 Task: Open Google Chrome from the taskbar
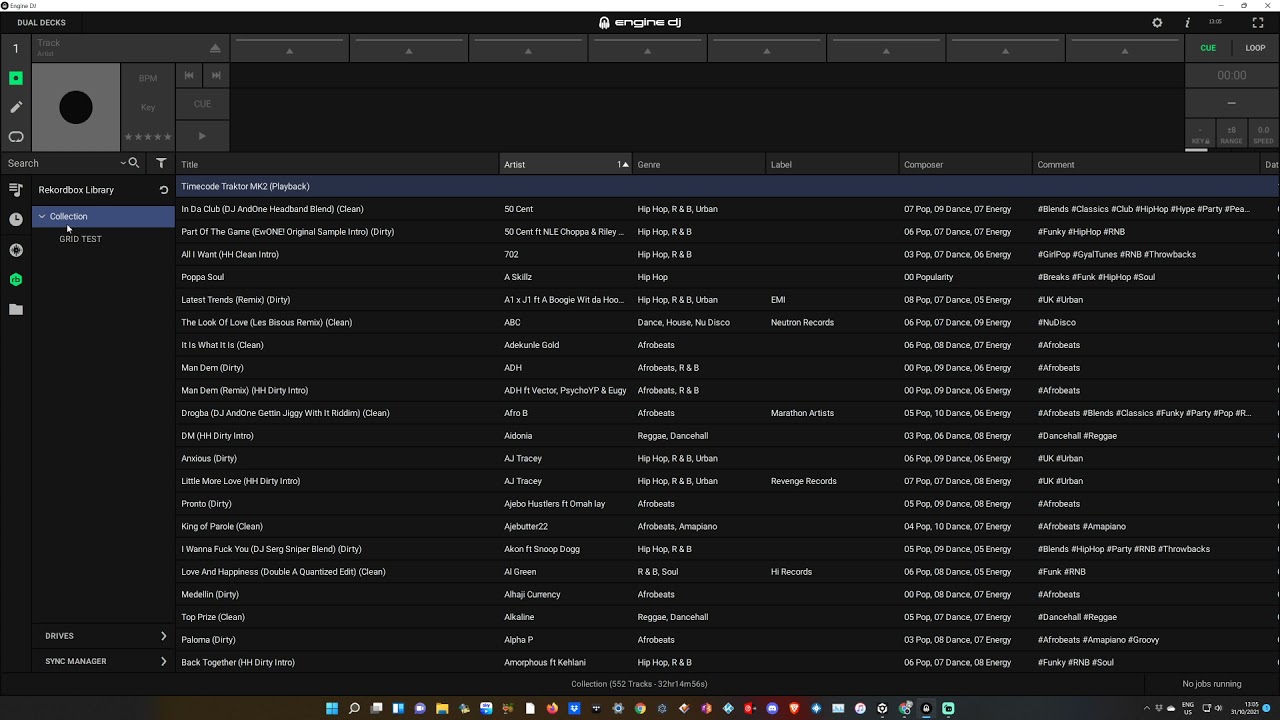(640, 709)
